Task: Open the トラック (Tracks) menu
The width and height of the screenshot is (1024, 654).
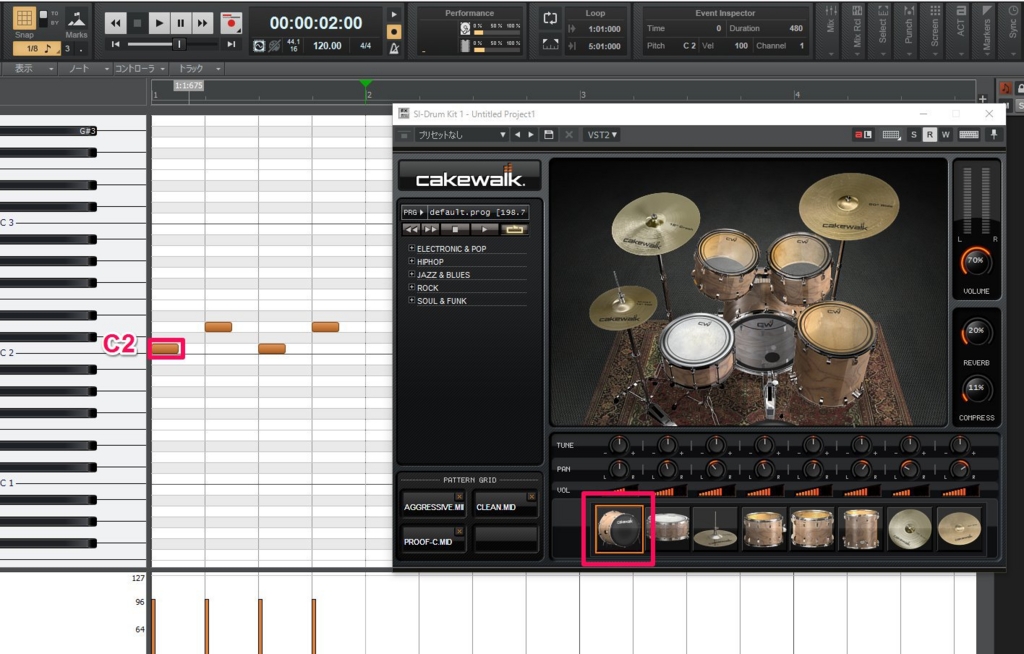Action: pyautogui.click(x=197, y=68)
